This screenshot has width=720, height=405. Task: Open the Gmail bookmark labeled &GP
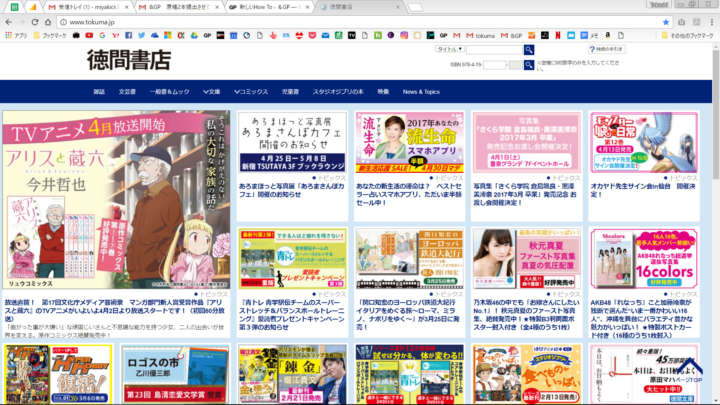511,35
